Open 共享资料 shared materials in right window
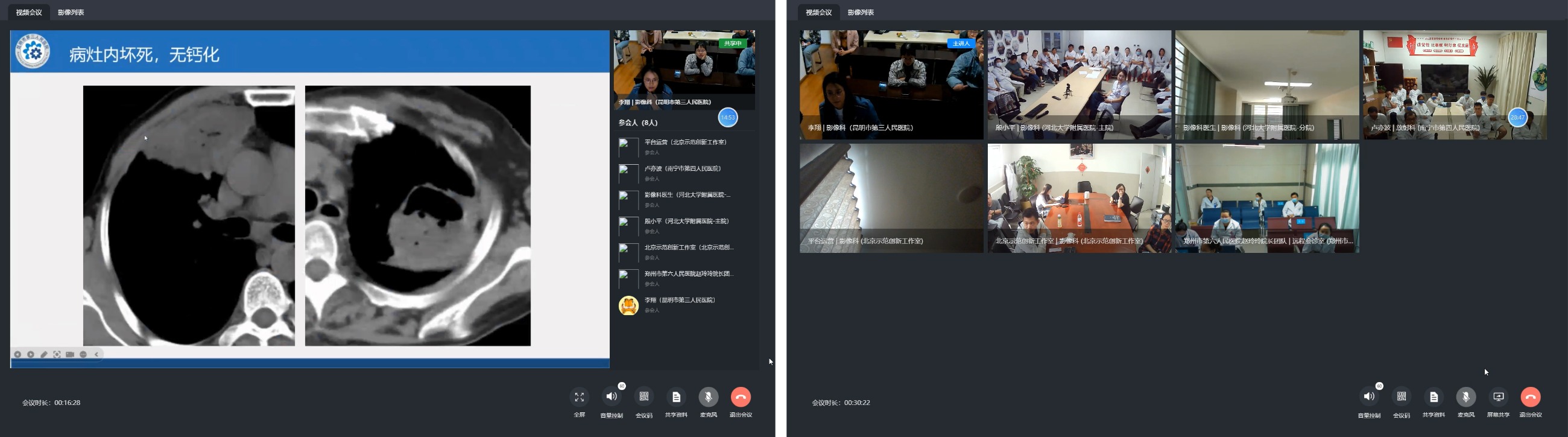The height and width of the screenshot is (437, 1568). click(1434, 397)
